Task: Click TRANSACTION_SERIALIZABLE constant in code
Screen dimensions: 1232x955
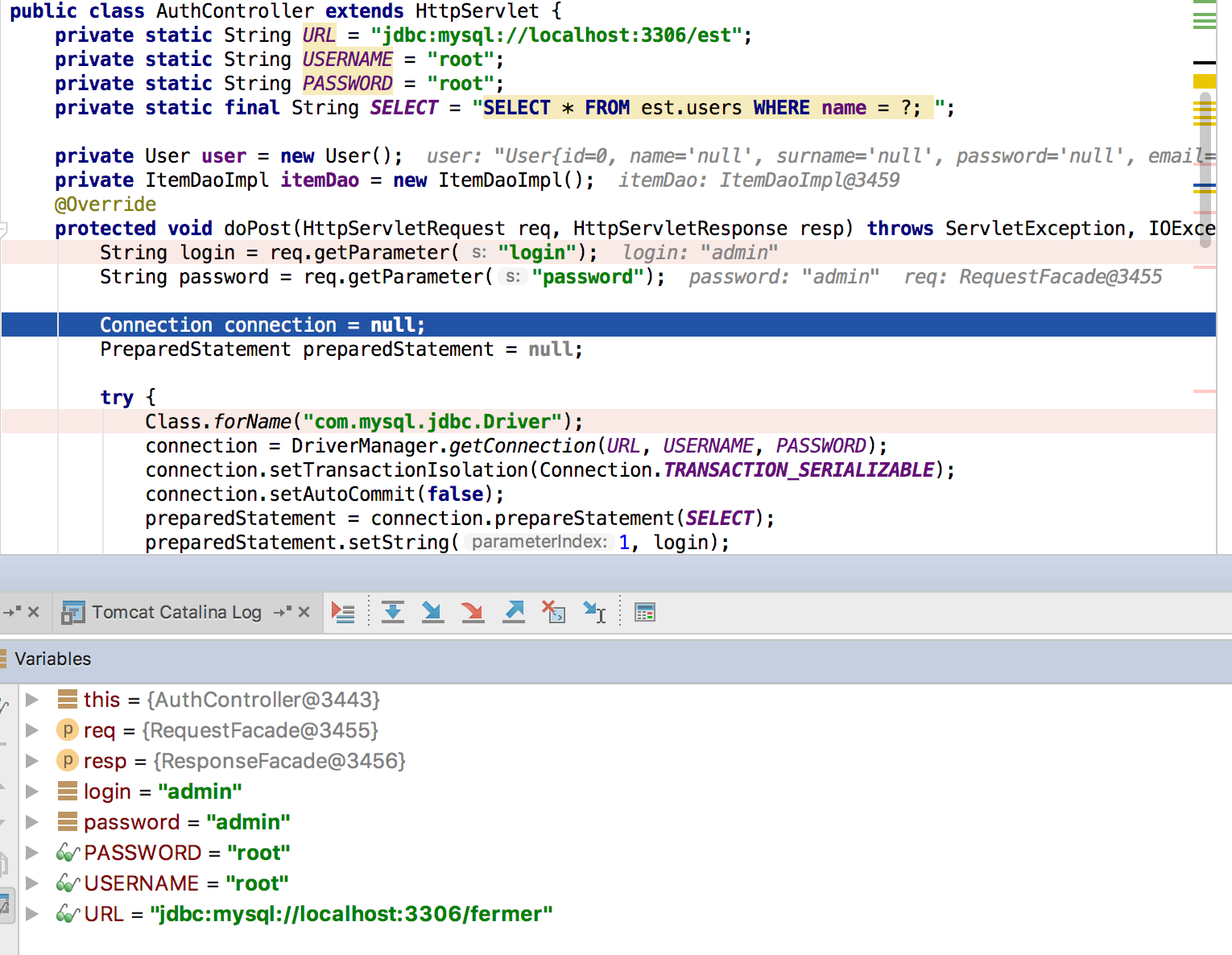Action: tap(799, 469)
